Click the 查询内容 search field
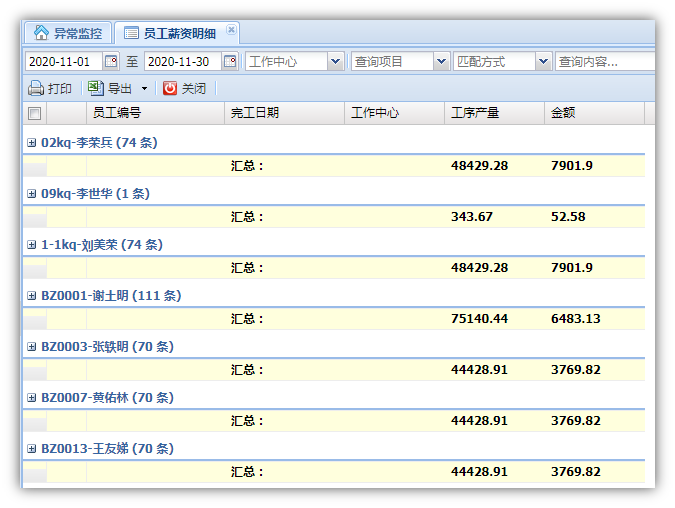Screen dimensions: 675x508 tap(605, 62)
